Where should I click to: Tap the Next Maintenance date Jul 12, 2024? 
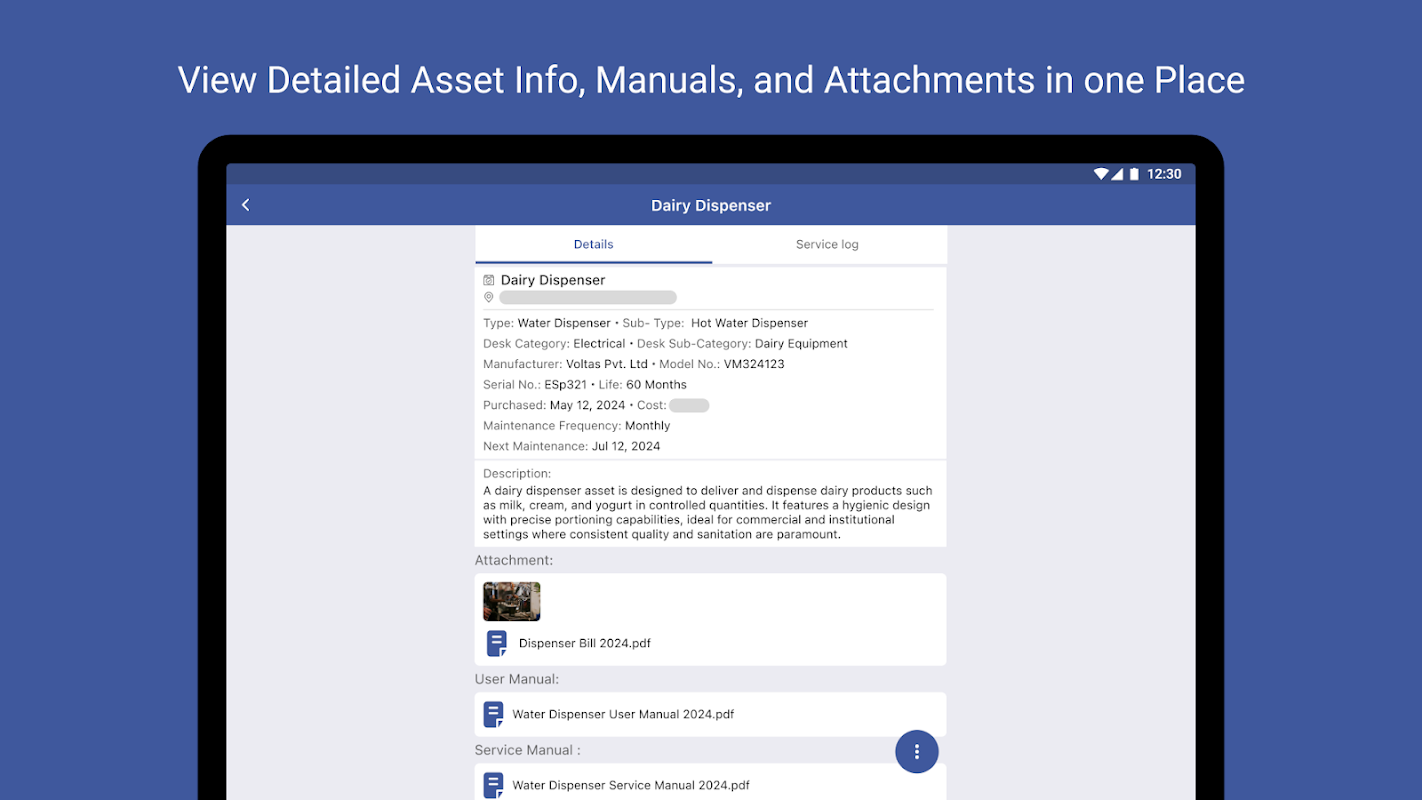[x=626, y=446]
